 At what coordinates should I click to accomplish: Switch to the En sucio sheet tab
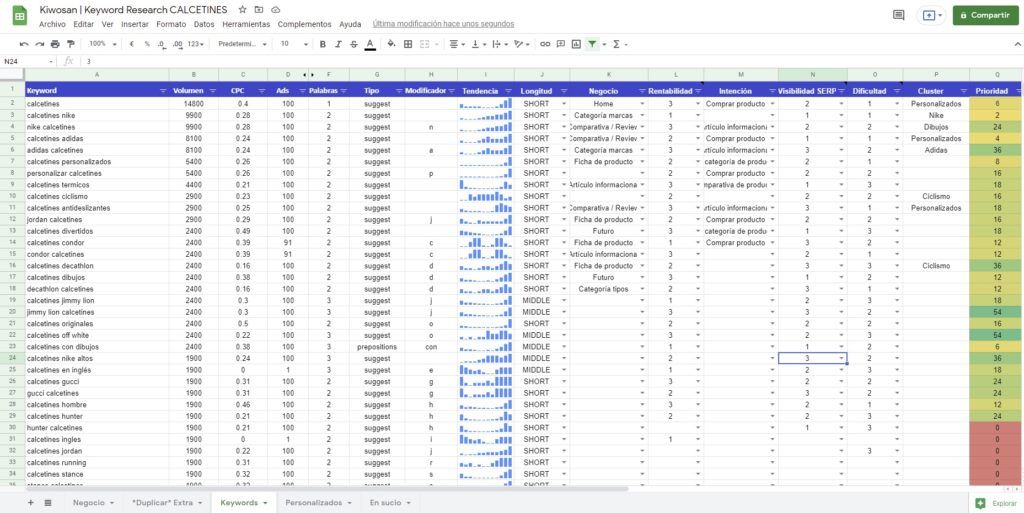click(x=384, y=503)
